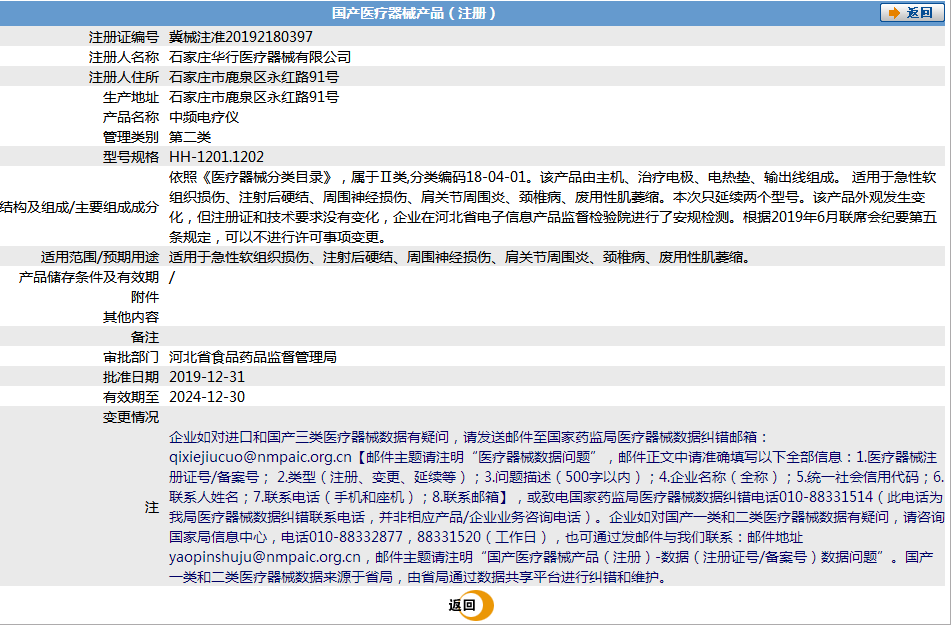Click the 变更情况 field label
Screen dimensions: 951x626
point(131,417)
